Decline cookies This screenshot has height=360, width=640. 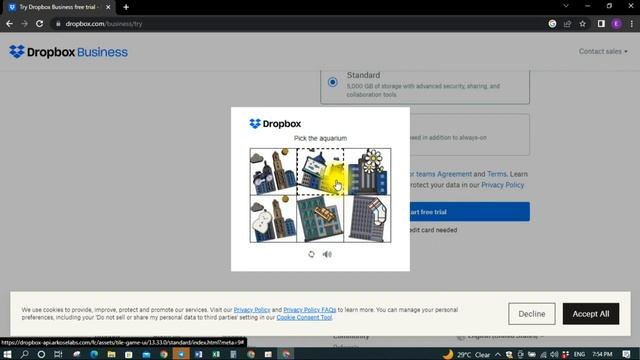click(532, 313)
